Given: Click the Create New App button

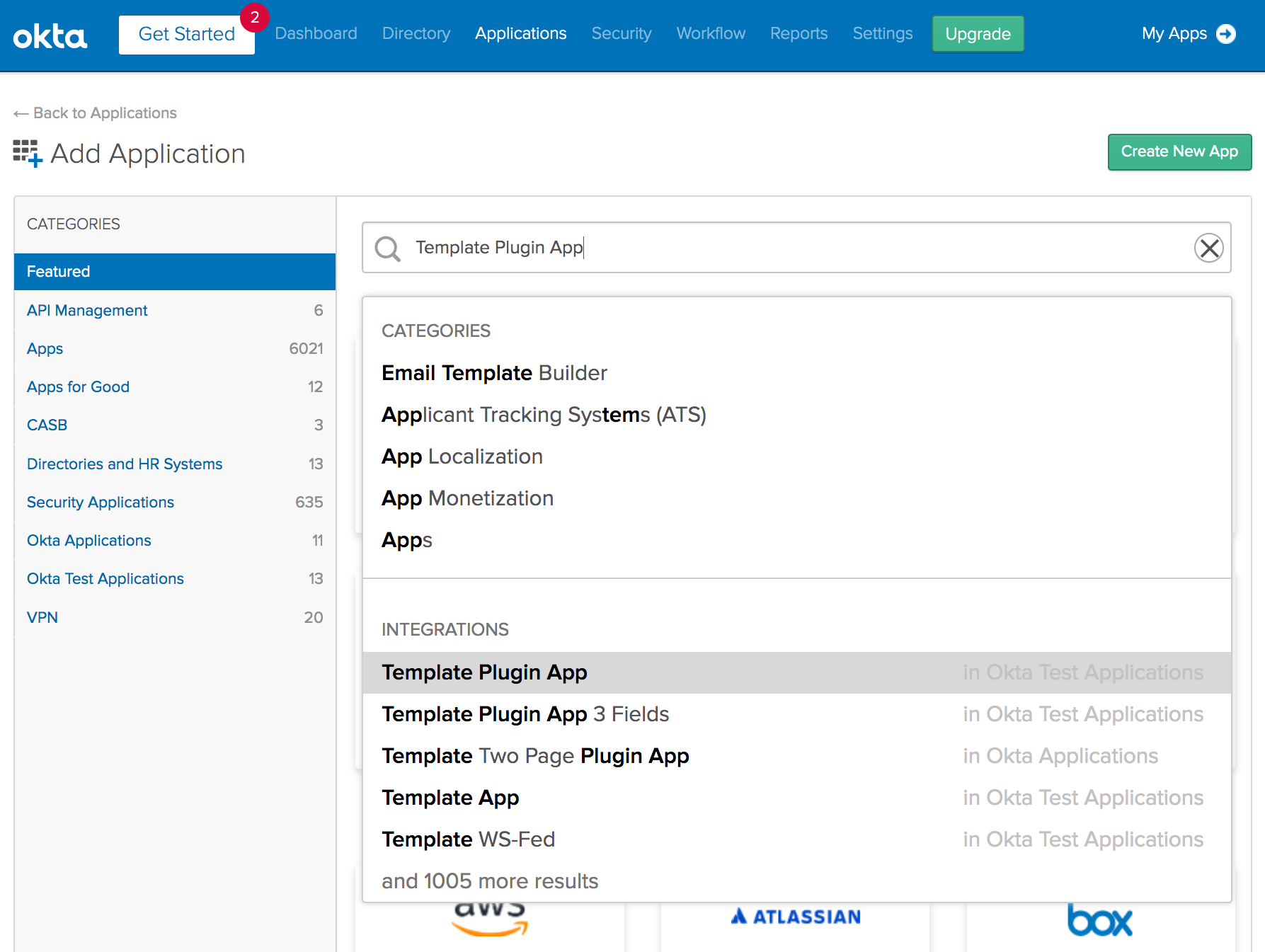Looking at the screenshot, I should pyautogui.click(x=1179, y=151).
